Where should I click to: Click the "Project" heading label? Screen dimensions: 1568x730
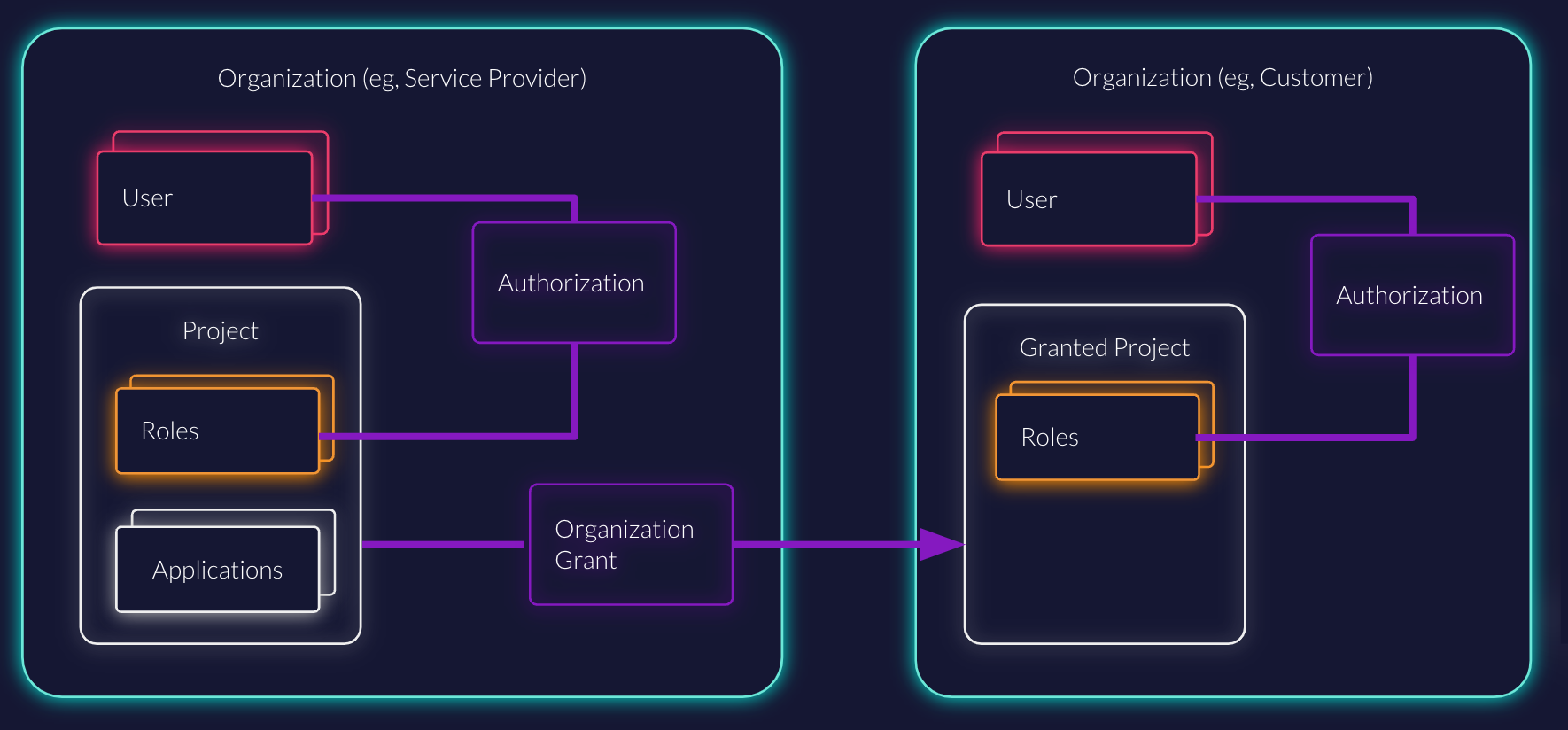coord(220,330)
